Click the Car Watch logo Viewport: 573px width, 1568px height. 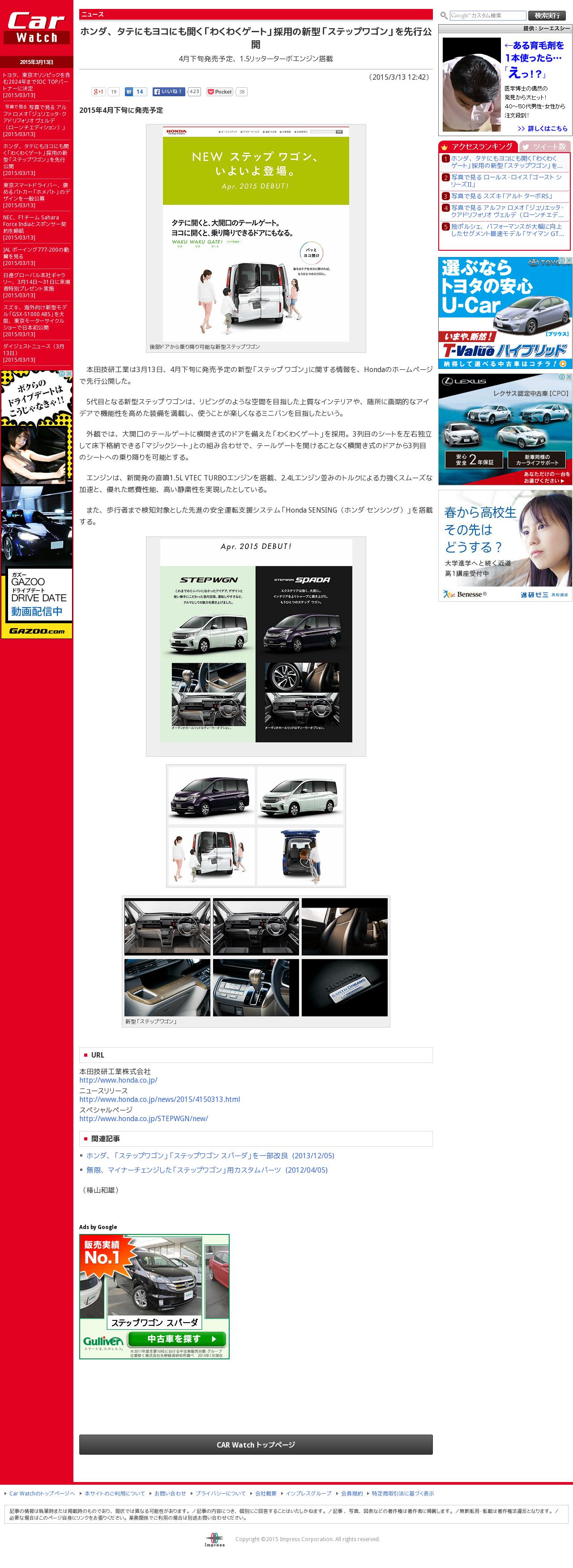click(37, 28)
